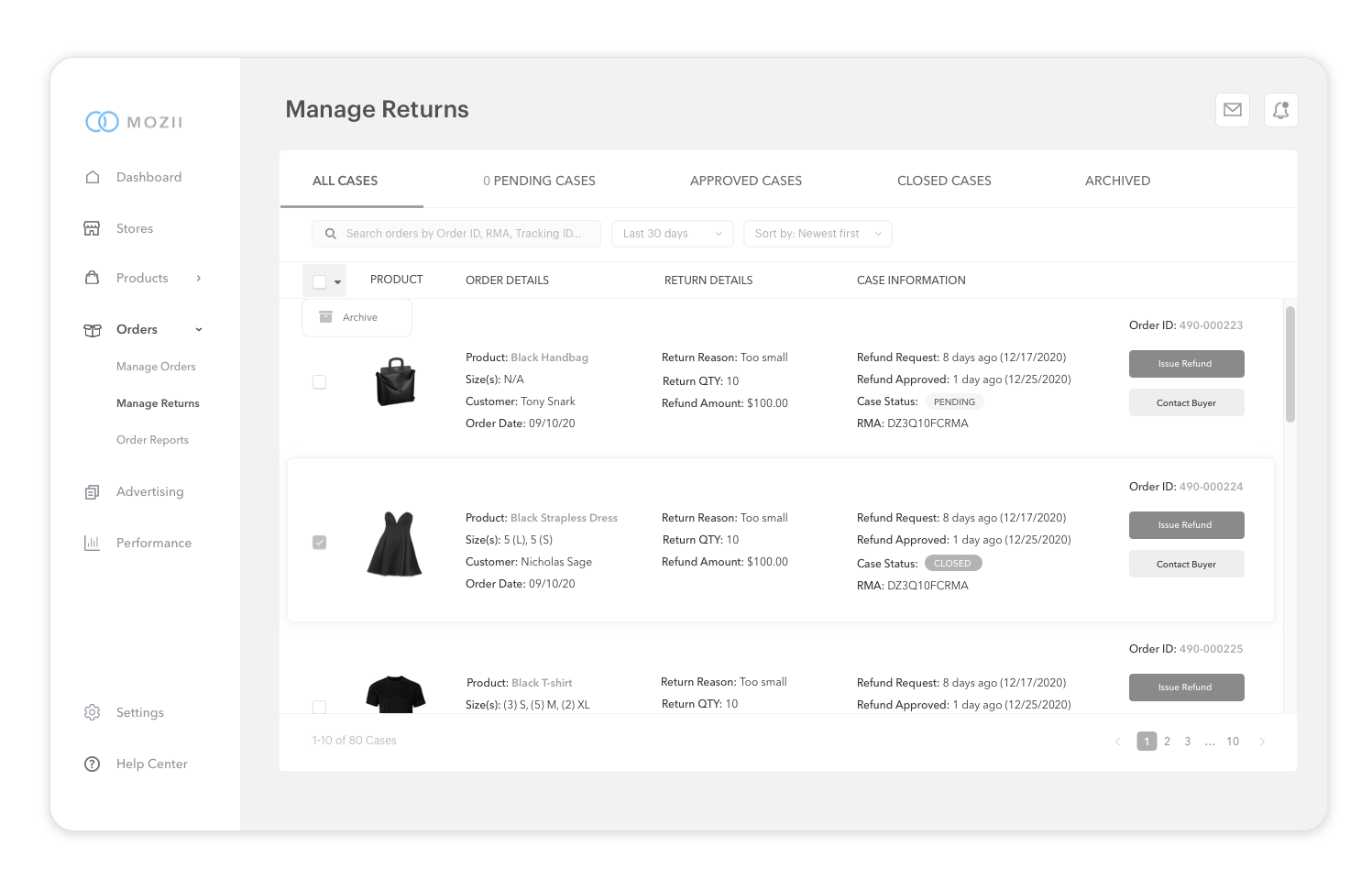Go to previous page arrow
The image size is (1372, 880).
1117,742
